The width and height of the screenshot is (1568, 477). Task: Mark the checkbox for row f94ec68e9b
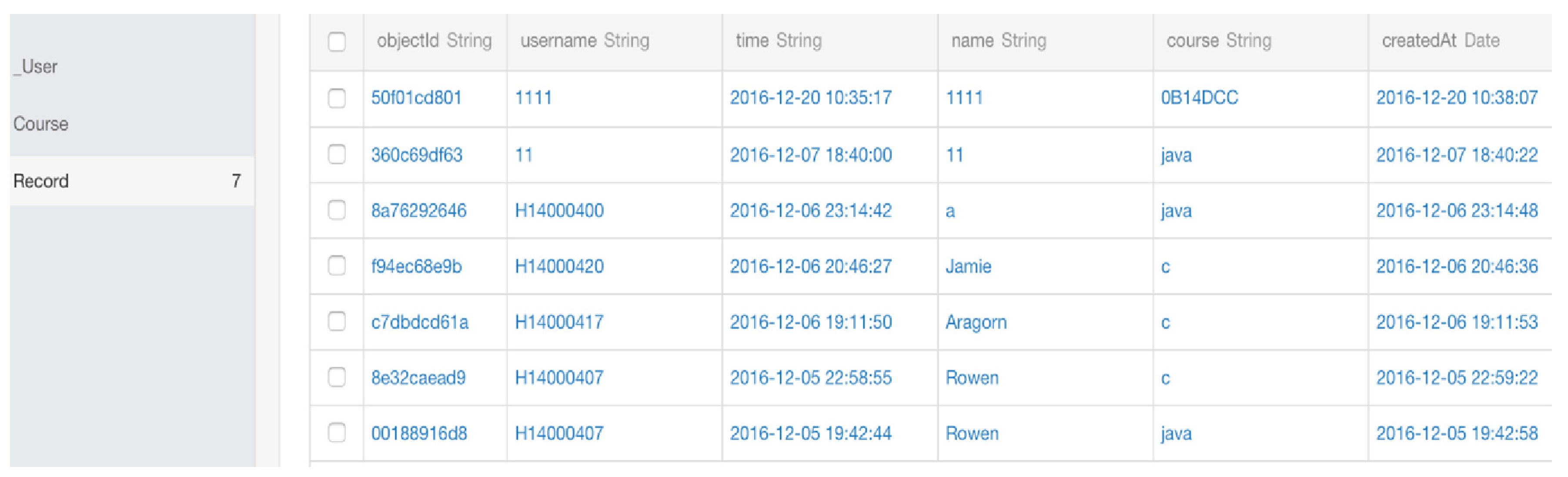337,265
